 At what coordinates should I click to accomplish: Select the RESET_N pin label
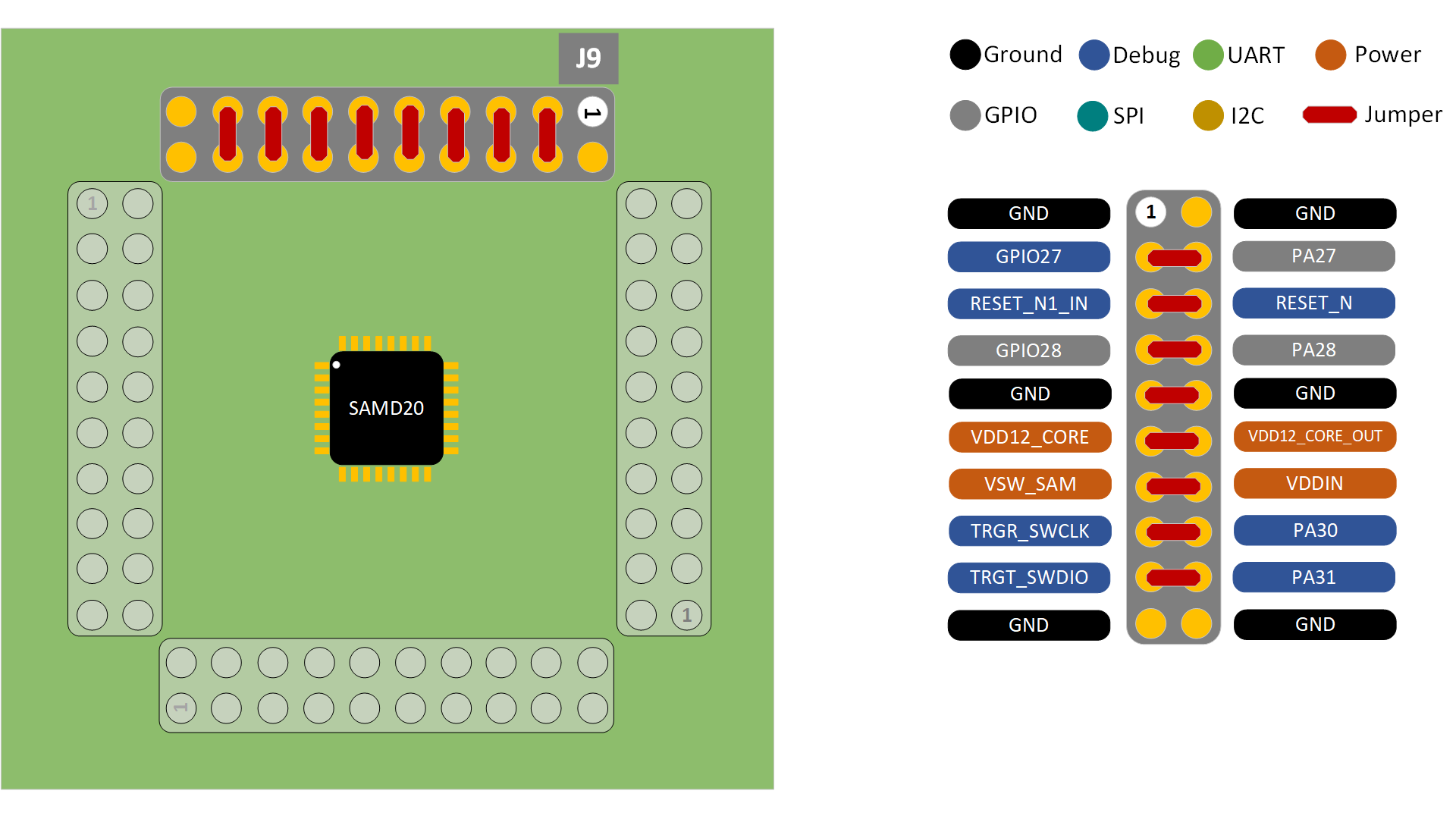pos(1313,303)
